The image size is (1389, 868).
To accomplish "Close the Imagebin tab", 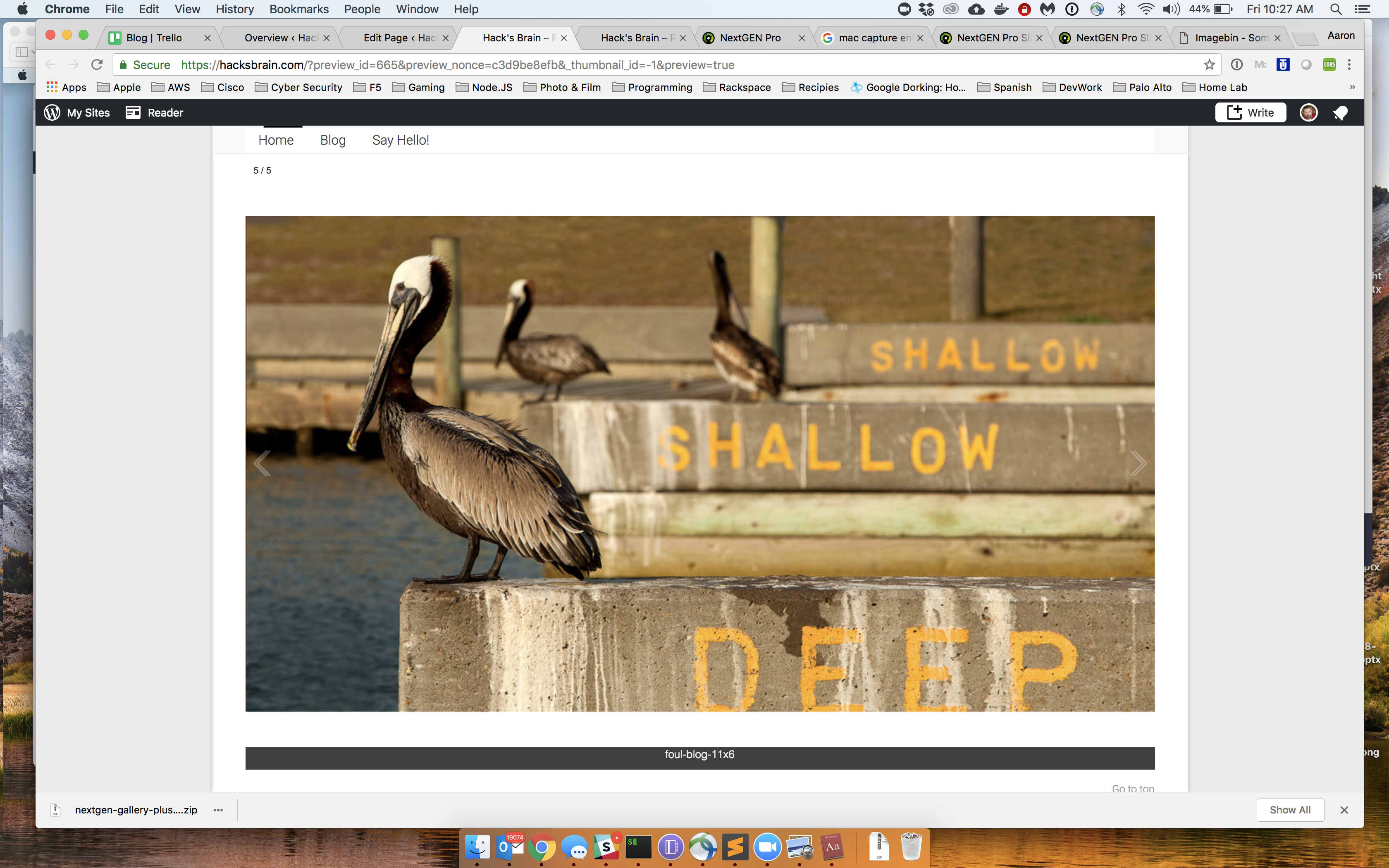I will (1277, 38).
